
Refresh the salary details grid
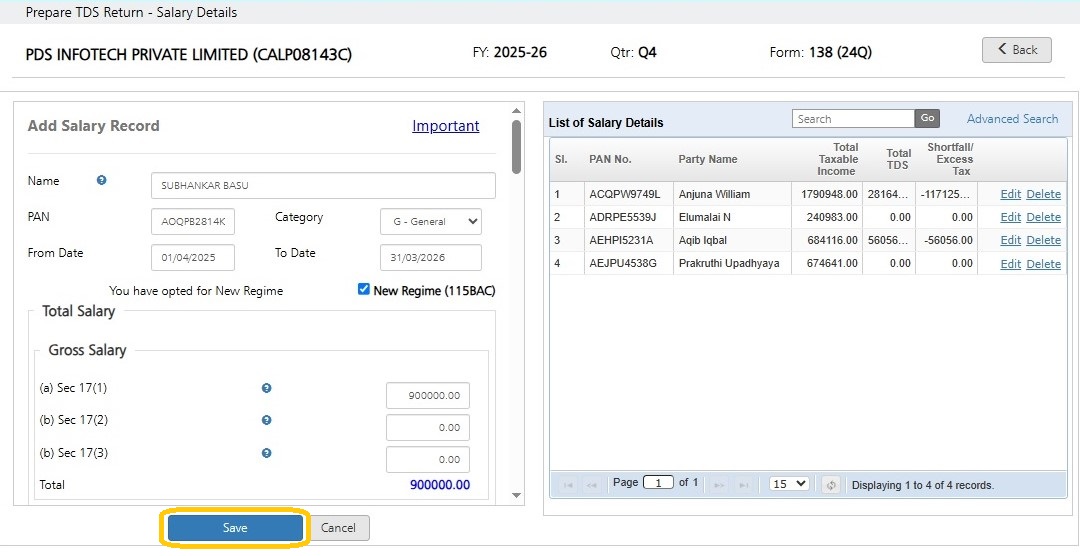click(831, 484)
